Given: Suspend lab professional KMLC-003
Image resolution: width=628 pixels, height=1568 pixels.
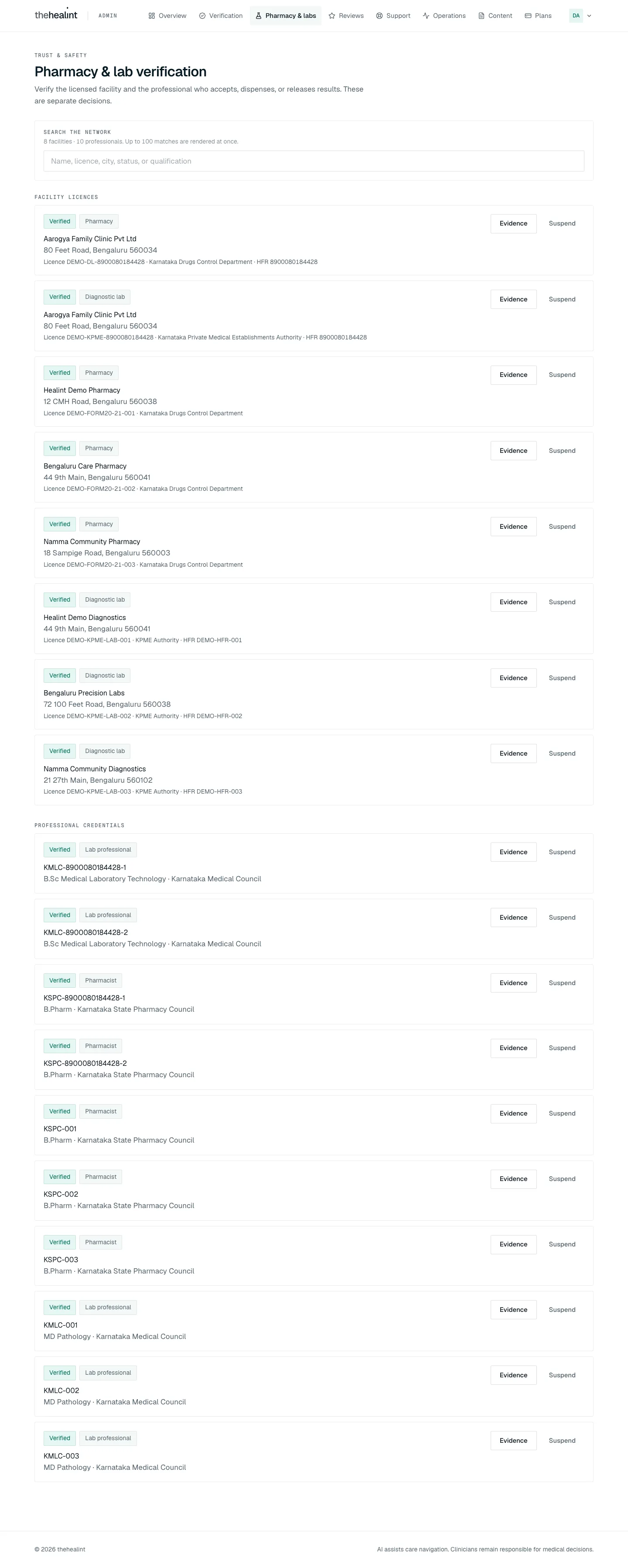Looking at the screenshot, I should pyautogui.click(x=562, y=1441).
